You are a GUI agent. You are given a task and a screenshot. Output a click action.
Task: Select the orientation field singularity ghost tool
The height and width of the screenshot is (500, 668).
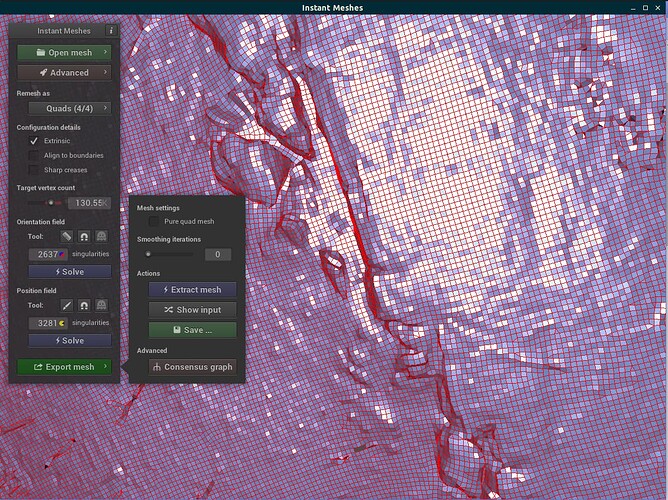click(x=101, y=236)
